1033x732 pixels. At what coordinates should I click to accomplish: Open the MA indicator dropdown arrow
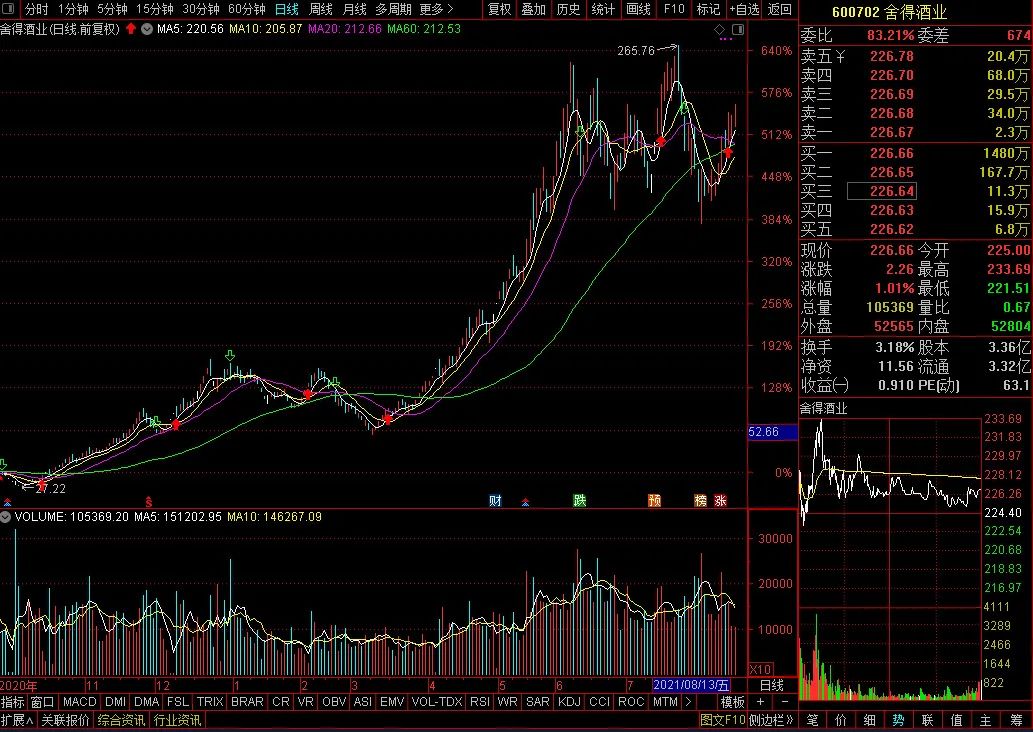click(x=147, y=29)
